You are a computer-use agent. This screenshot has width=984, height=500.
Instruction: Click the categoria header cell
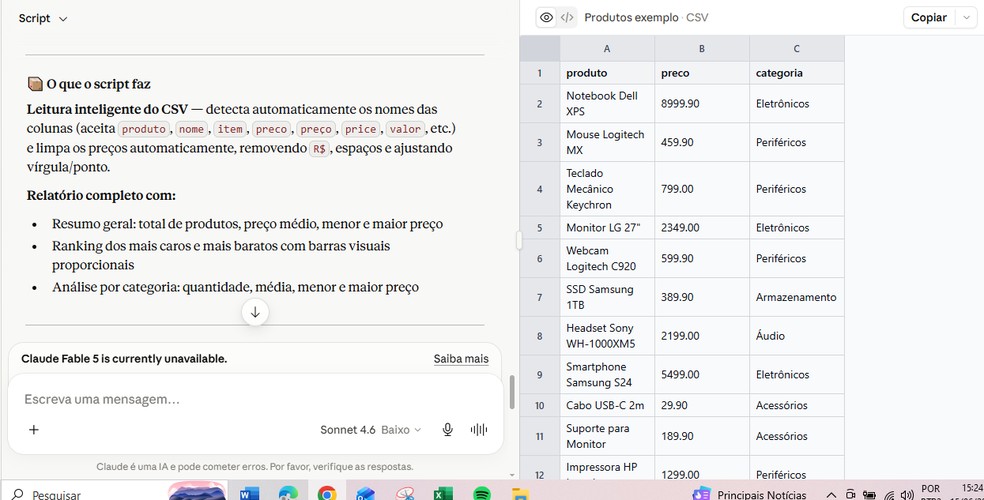(796, 73)
